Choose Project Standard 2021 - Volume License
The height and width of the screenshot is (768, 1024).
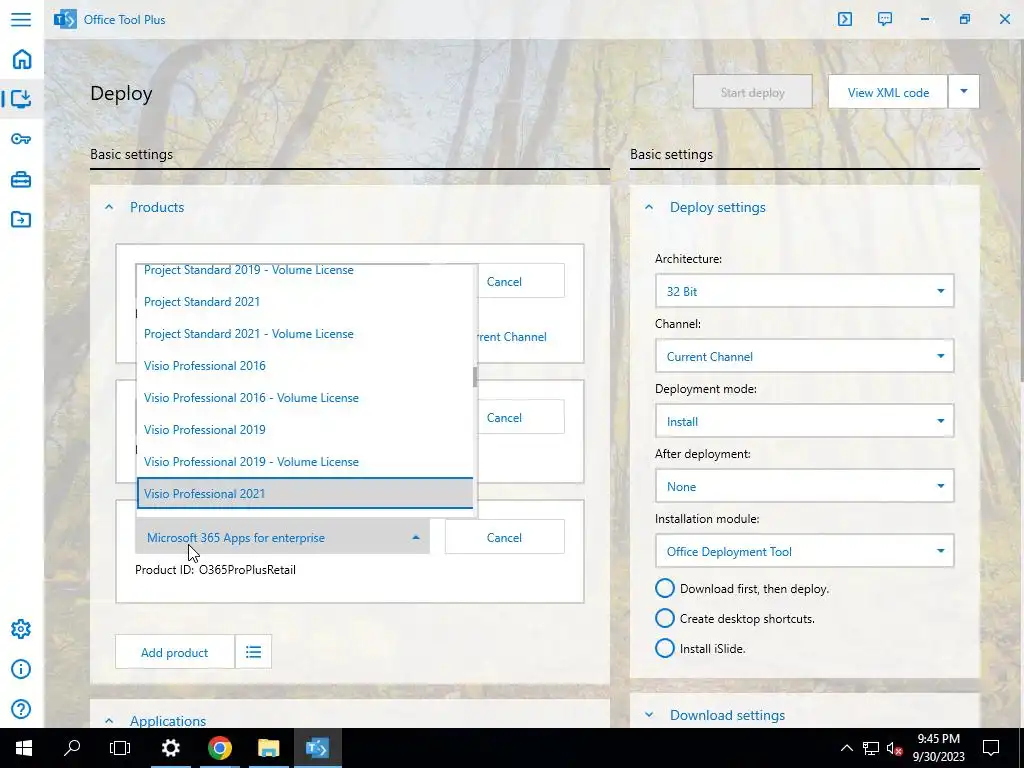click(x=304, y=334)
